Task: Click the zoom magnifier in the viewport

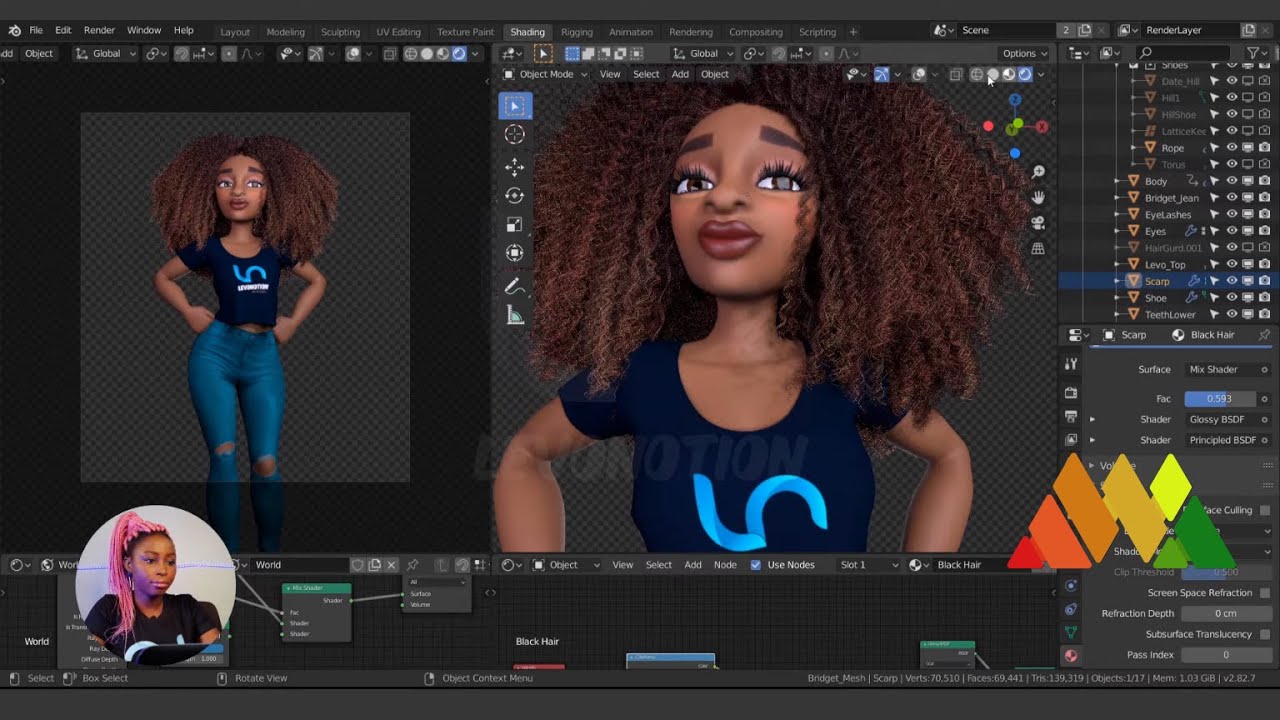Action: (1038, 173)
